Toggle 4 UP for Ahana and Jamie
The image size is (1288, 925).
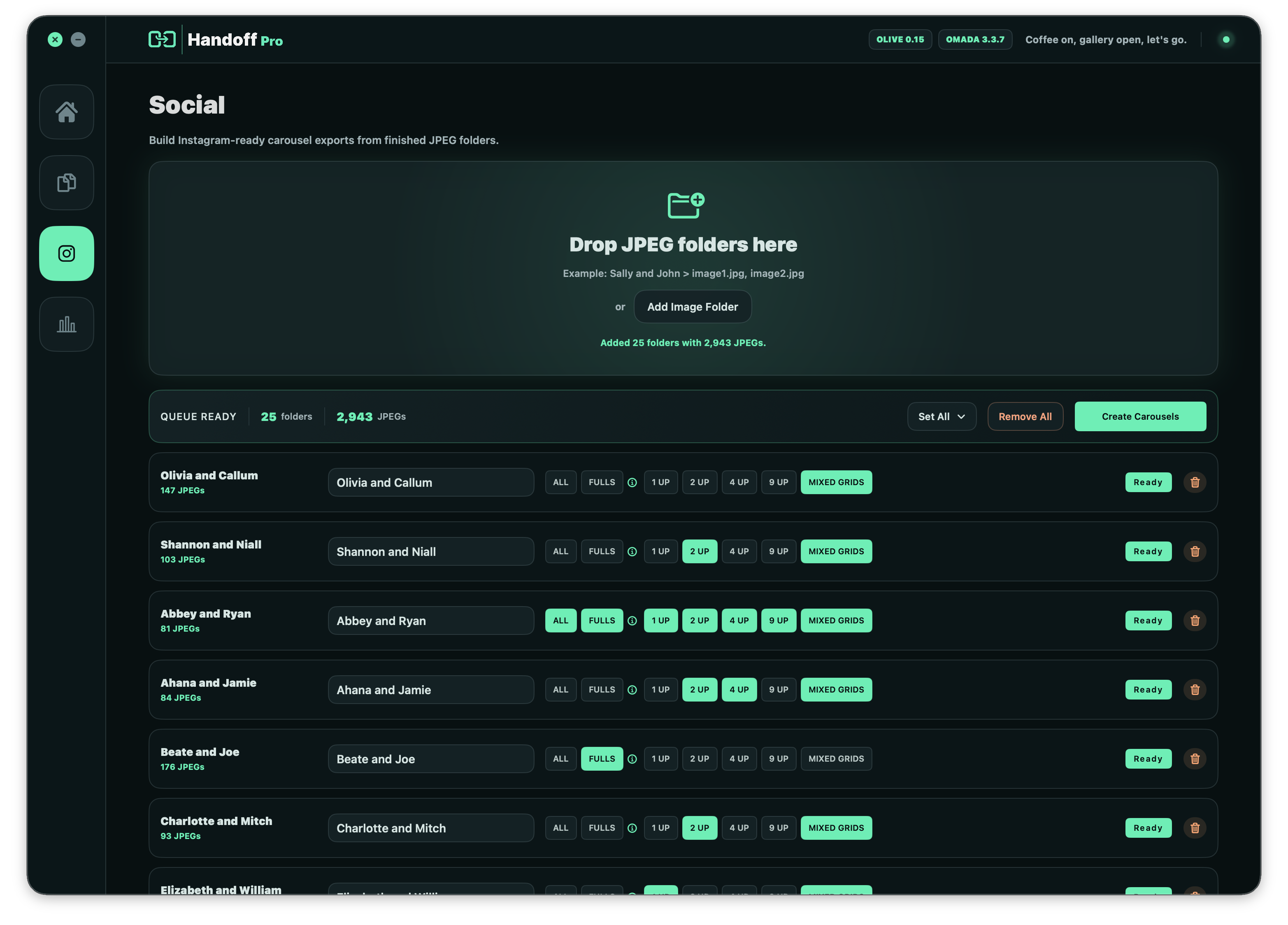click(739, 689)
